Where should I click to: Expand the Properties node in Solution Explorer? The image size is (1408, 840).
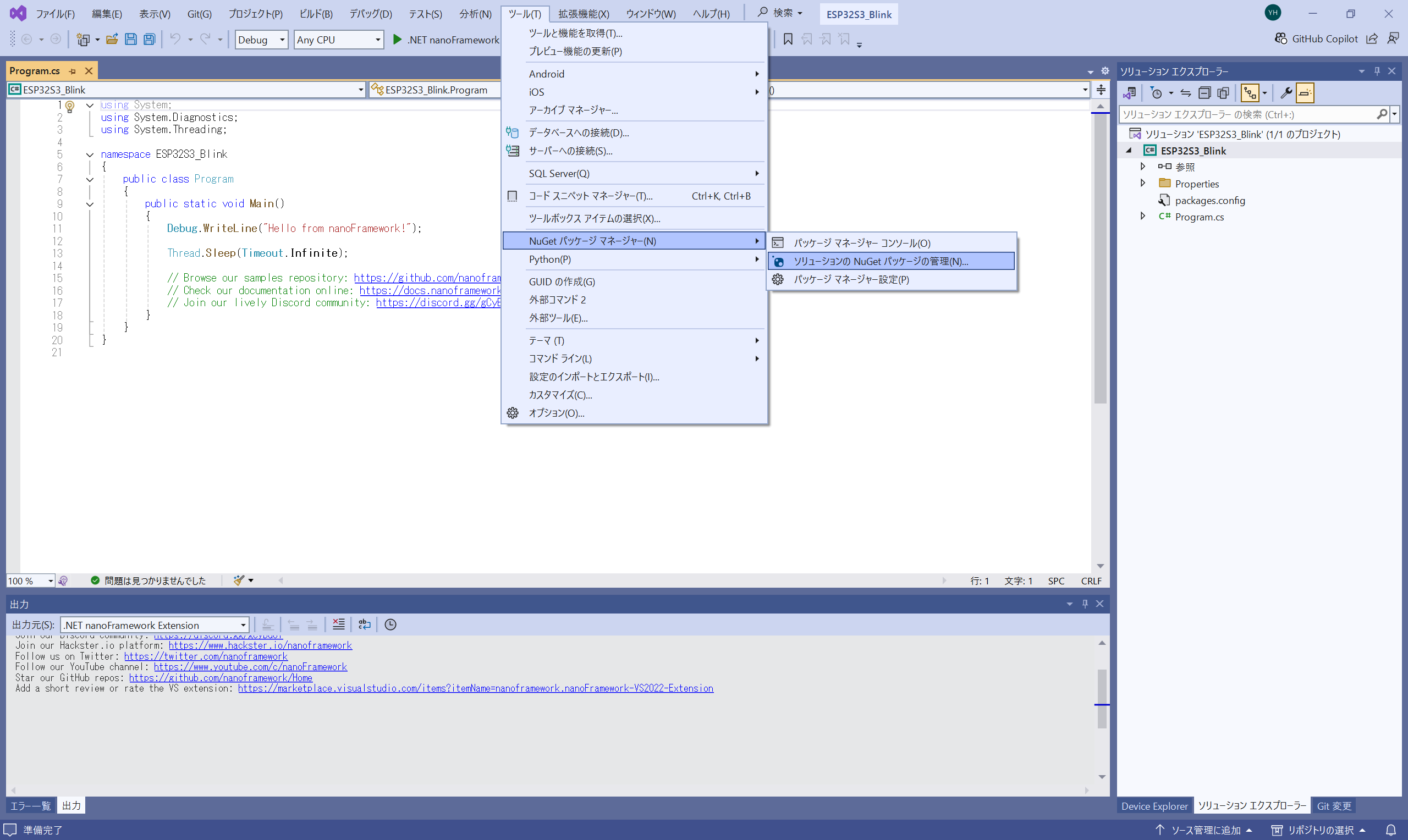click(x=1143, y=183)
